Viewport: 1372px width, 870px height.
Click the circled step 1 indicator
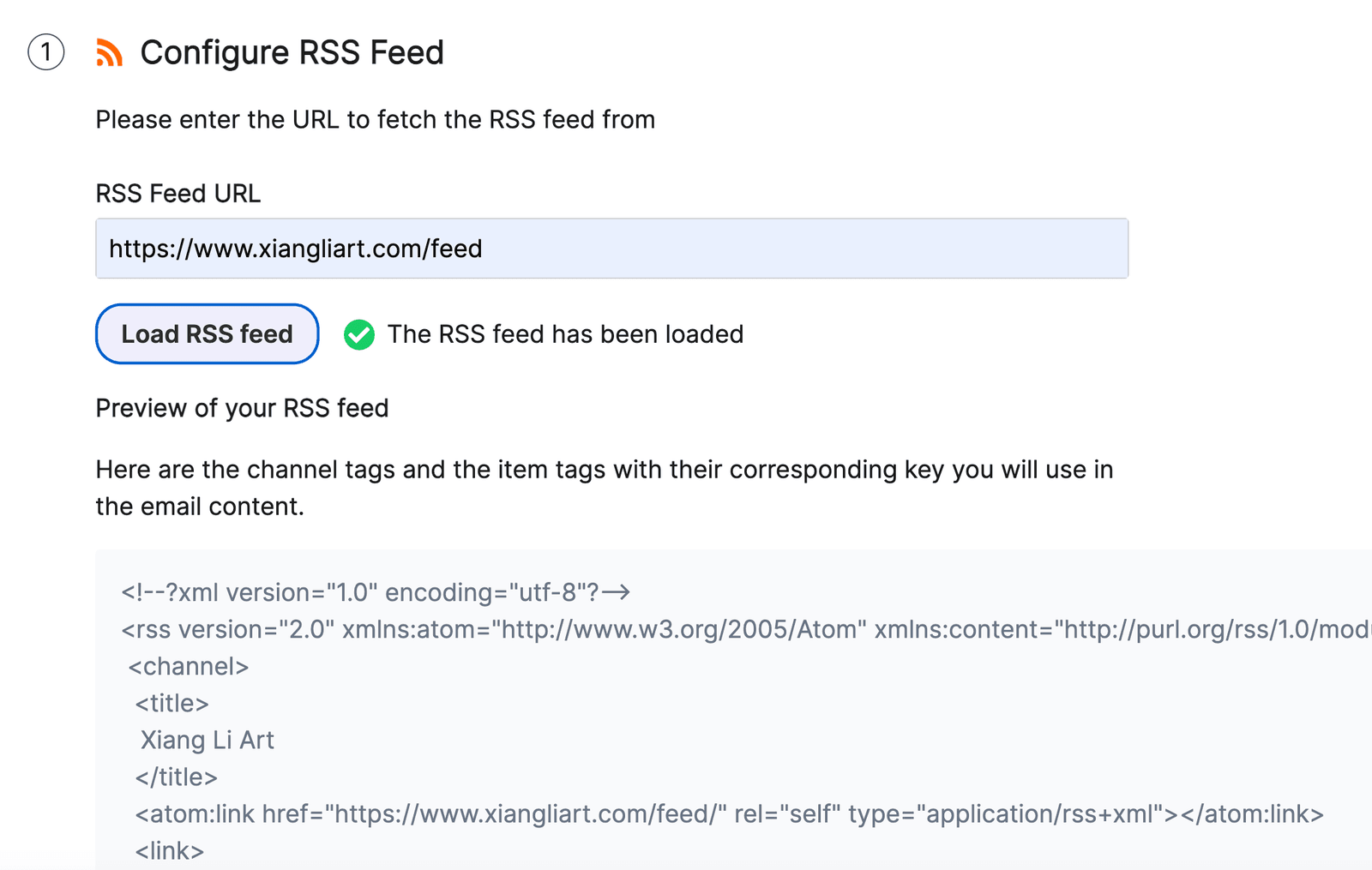point(46,52)
